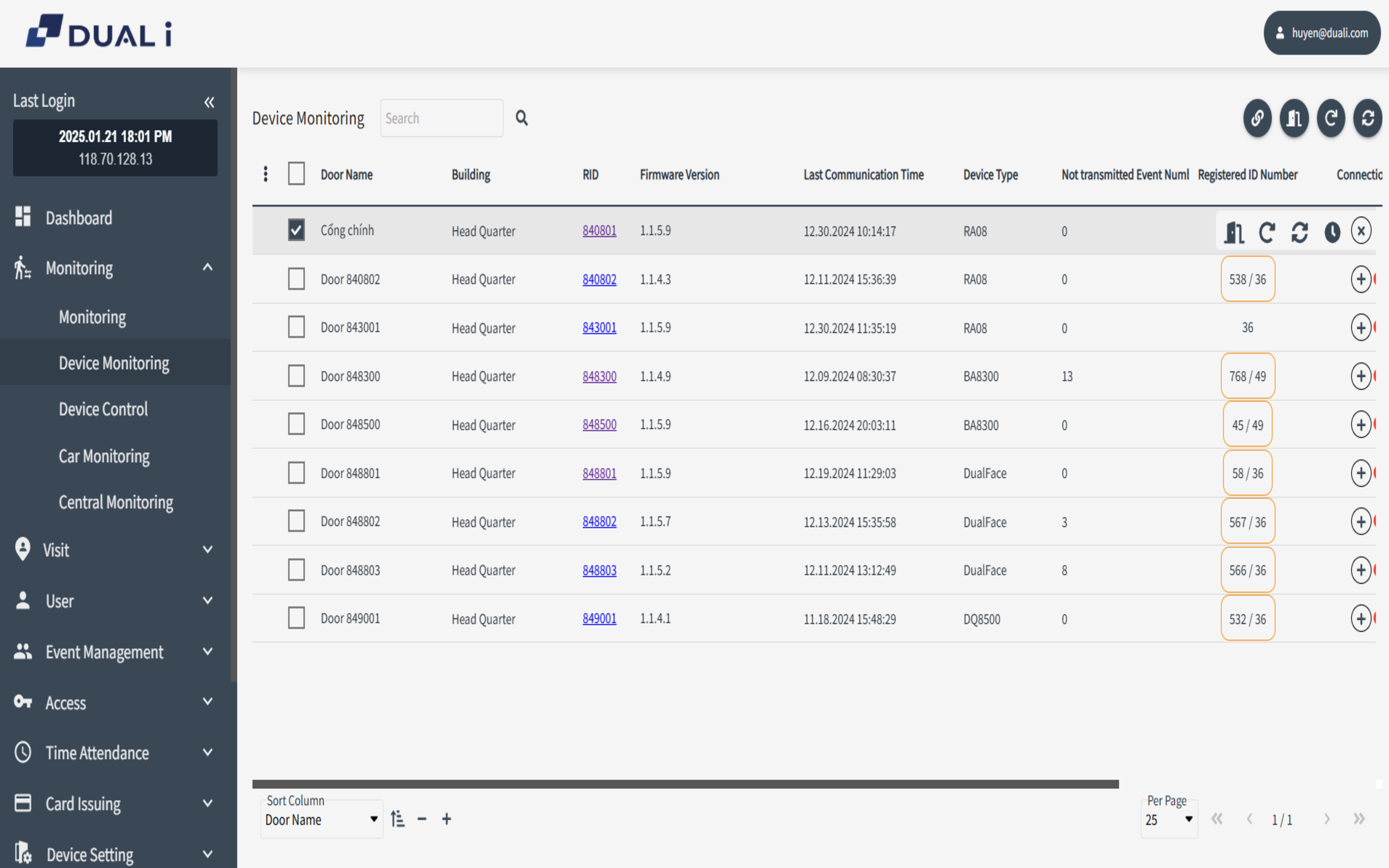Select Central Monitoring in sidebar
This screenshot has width=1389, height=868.
(x=116, y=502)
